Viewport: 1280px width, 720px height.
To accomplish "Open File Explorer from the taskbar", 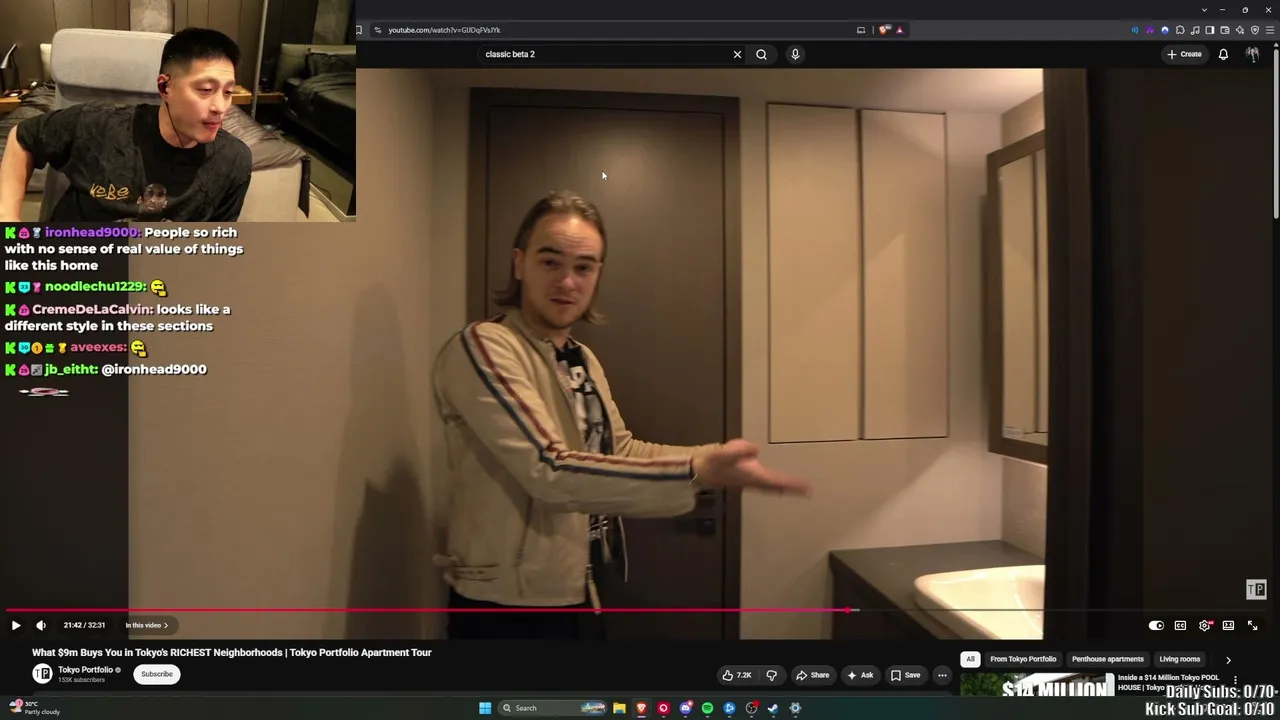I will point(619,708).
